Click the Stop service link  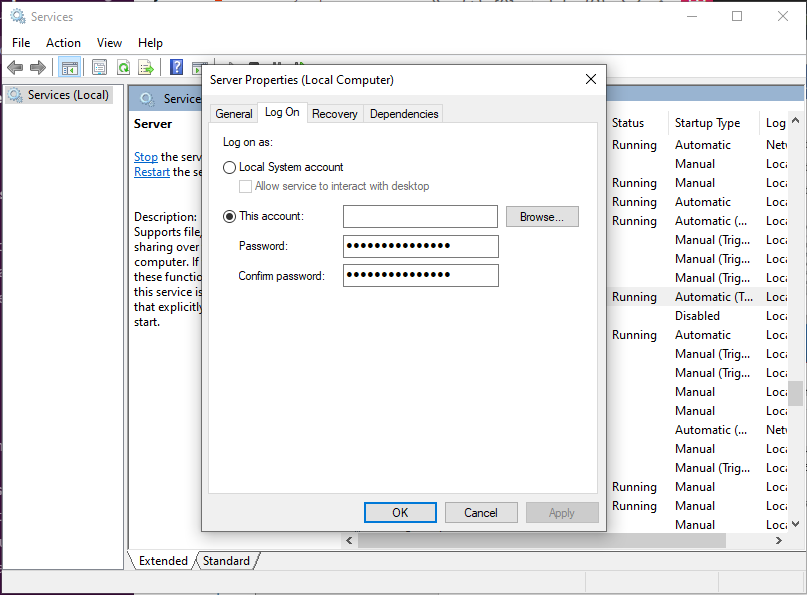coord(146,156)
